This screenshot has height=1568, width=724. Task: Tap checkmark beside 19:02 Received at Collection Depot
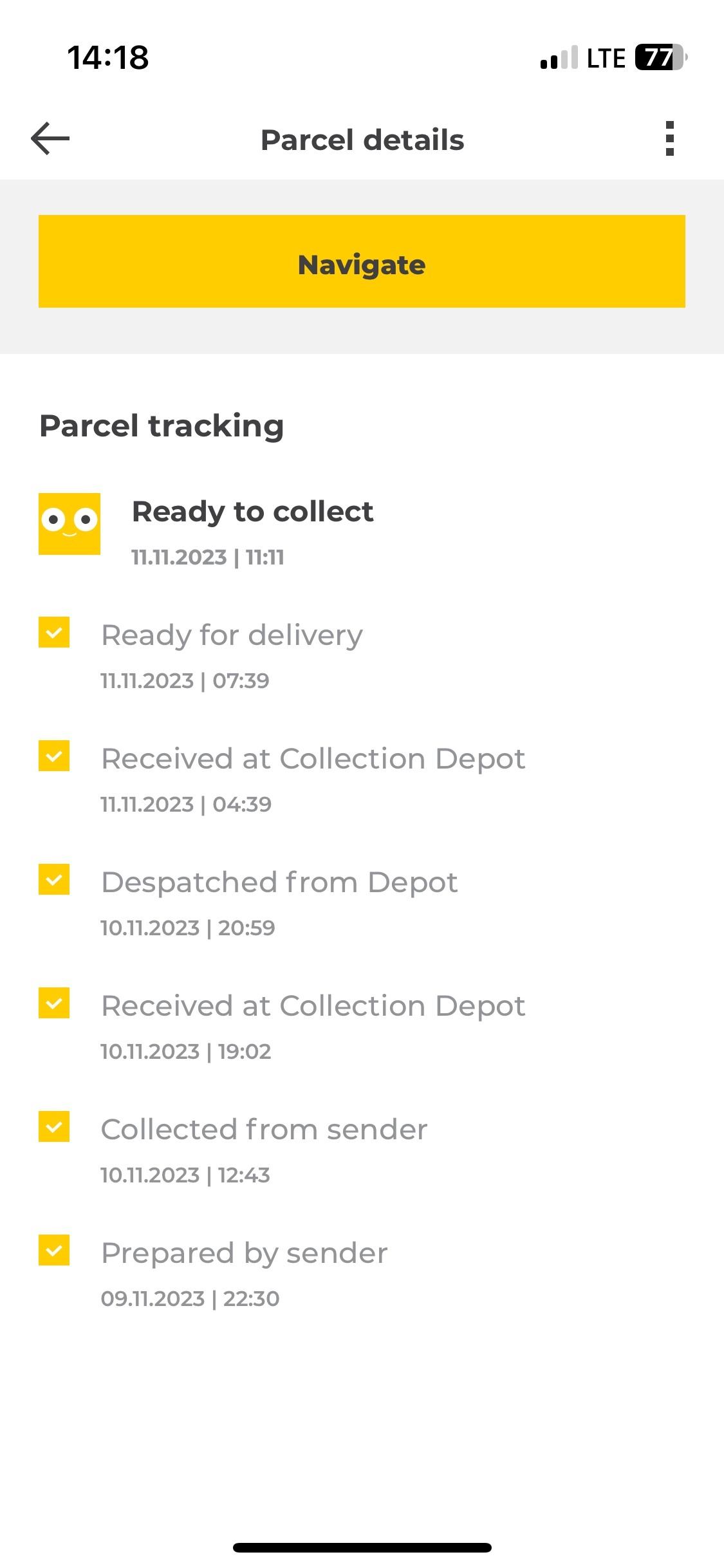pyautogui.click(x=54, y=1003)
